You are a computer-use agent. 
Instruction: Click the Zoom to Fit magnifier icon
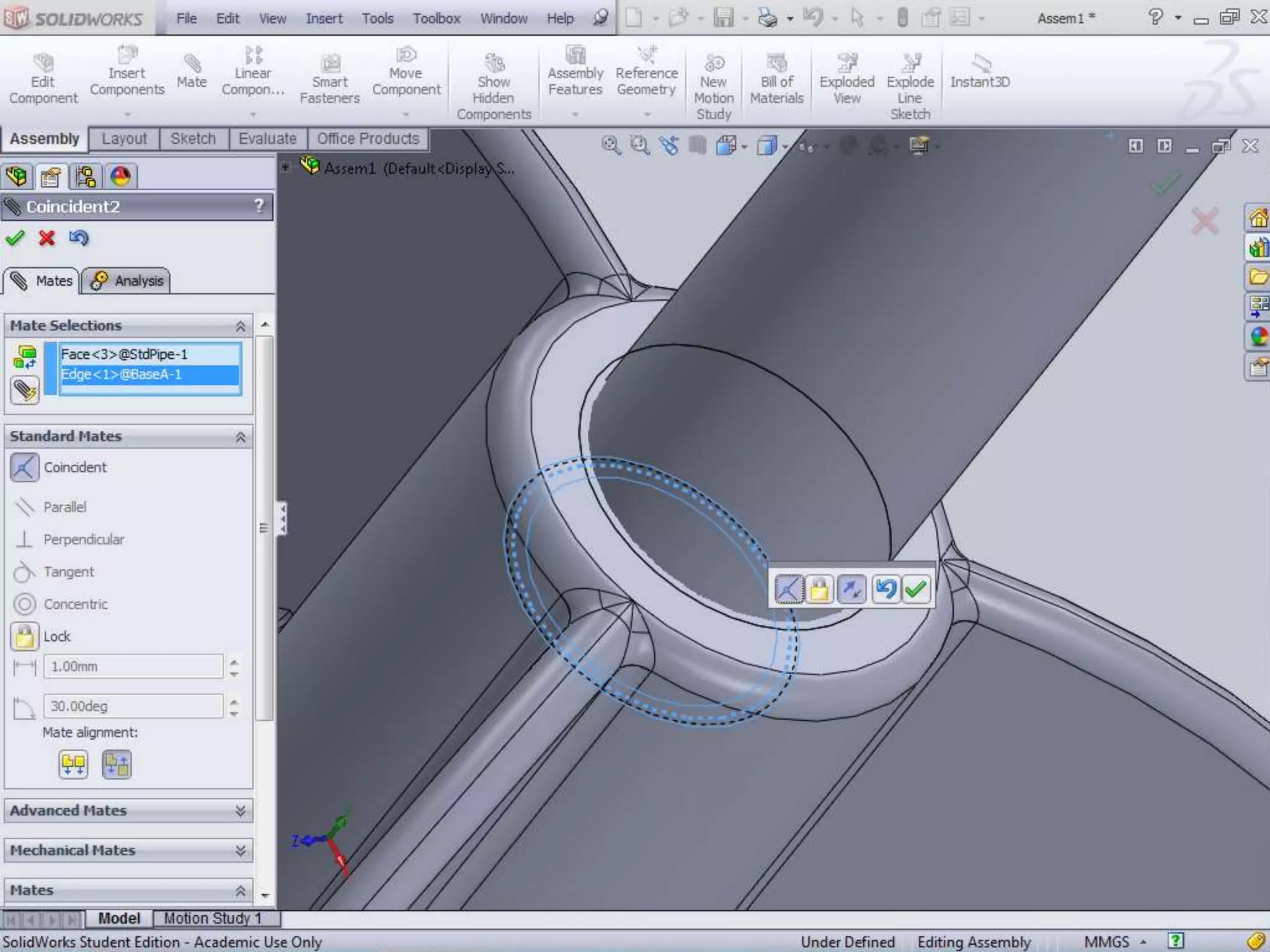coord(611,146)
